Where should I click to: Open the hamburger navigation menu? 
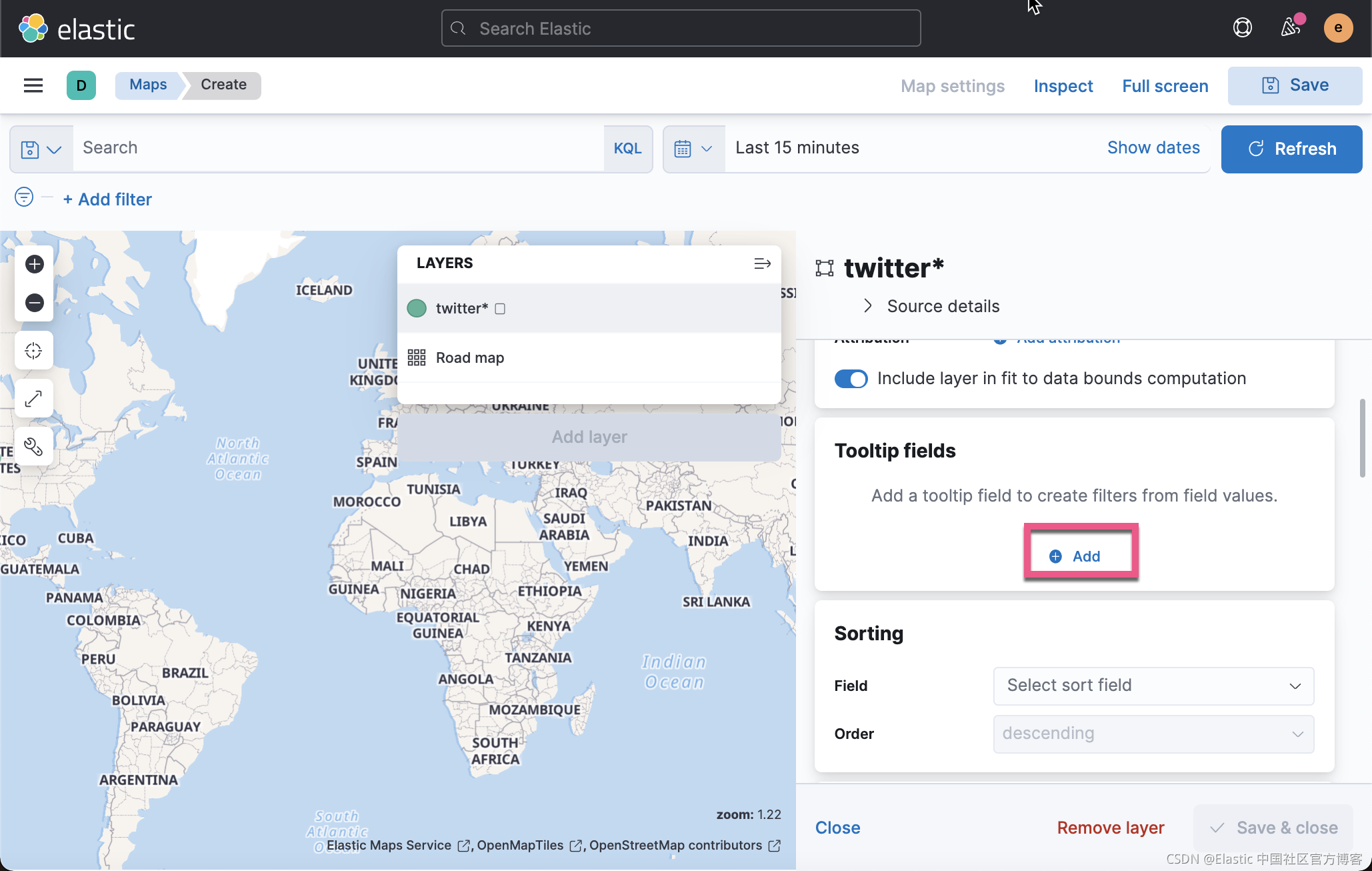[x=33, y=85]
